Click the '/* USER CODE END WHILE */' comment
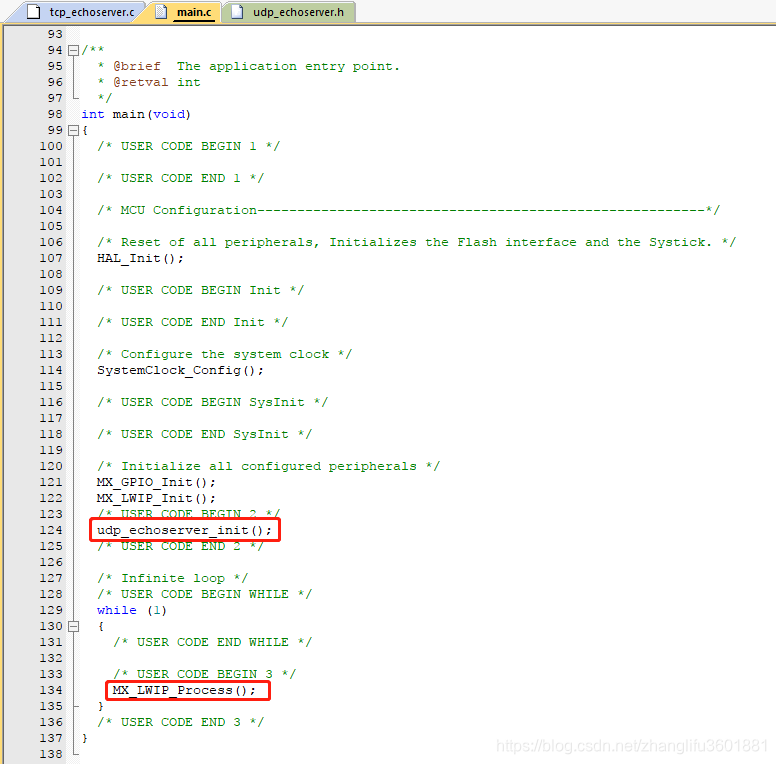Screen dimensions: 776x764 (x=213, y=642)
